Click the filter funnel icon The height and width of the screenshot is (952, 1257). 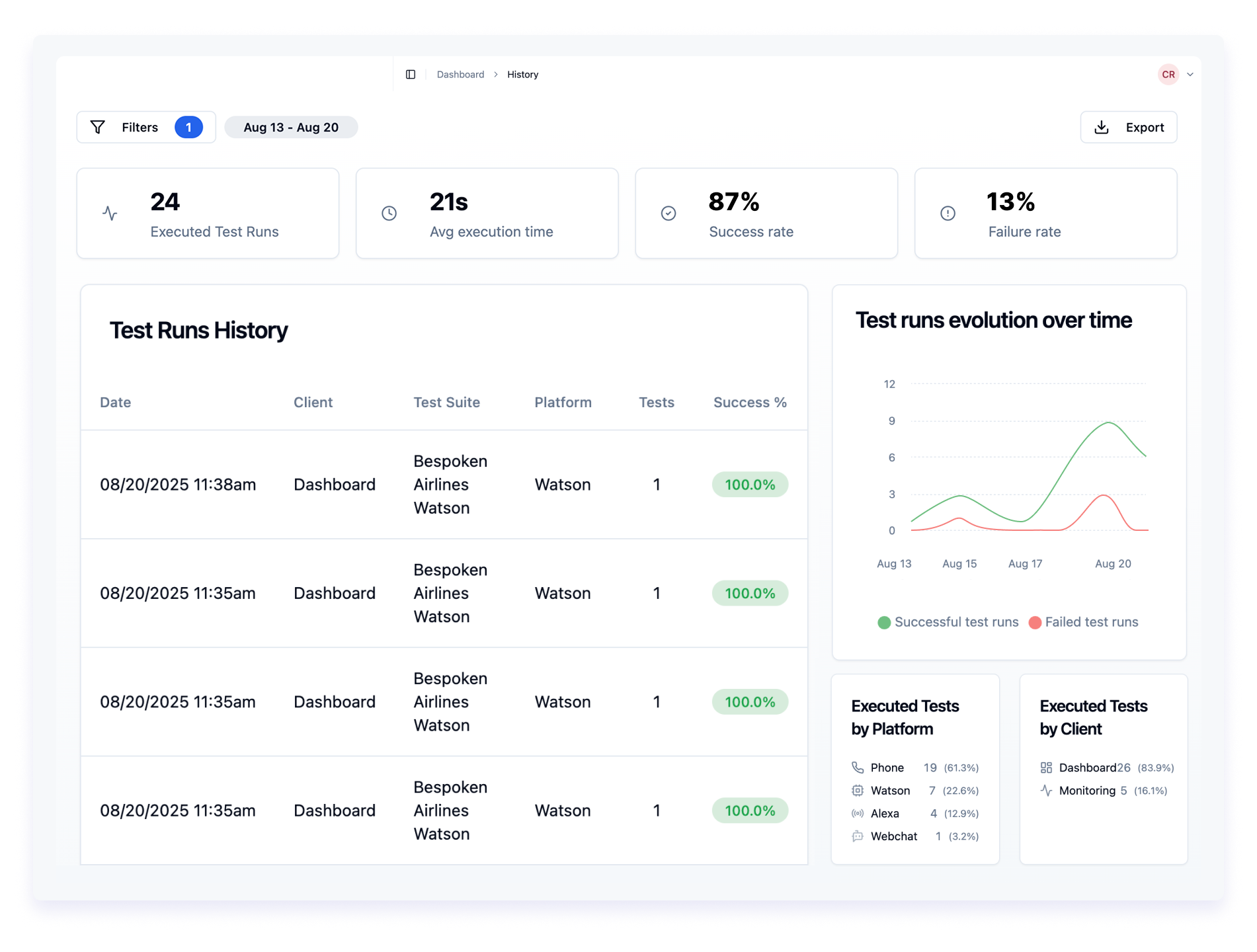click(97, 127)
